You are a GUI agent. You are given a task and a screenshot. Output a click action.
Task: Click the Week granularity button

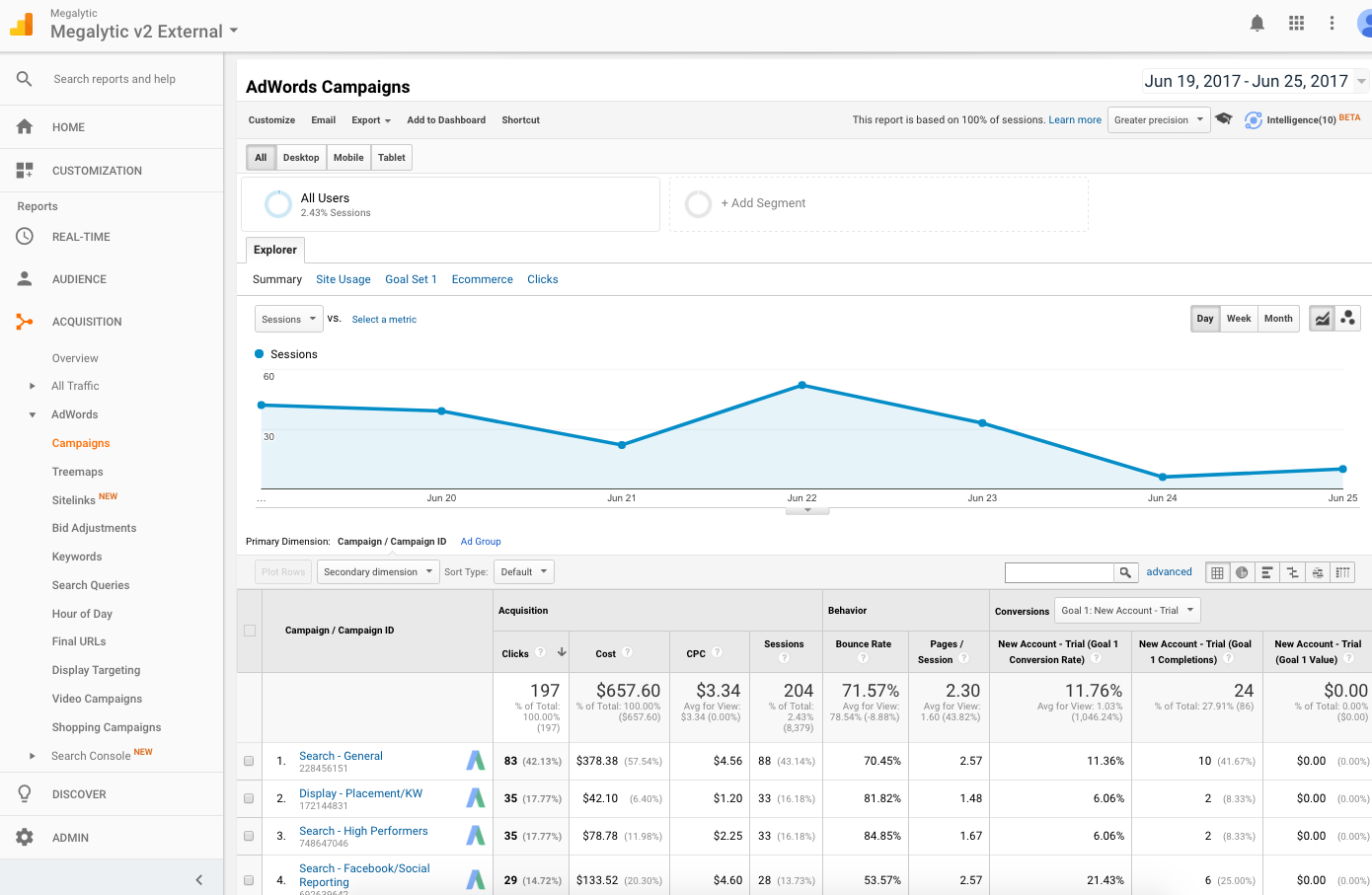(x=1238, y=319)
